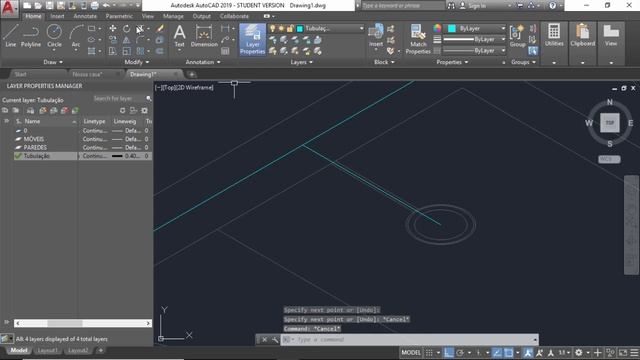Click Sign In link in title bar
Screen dimensions: 640x360
tap(477, 6)
